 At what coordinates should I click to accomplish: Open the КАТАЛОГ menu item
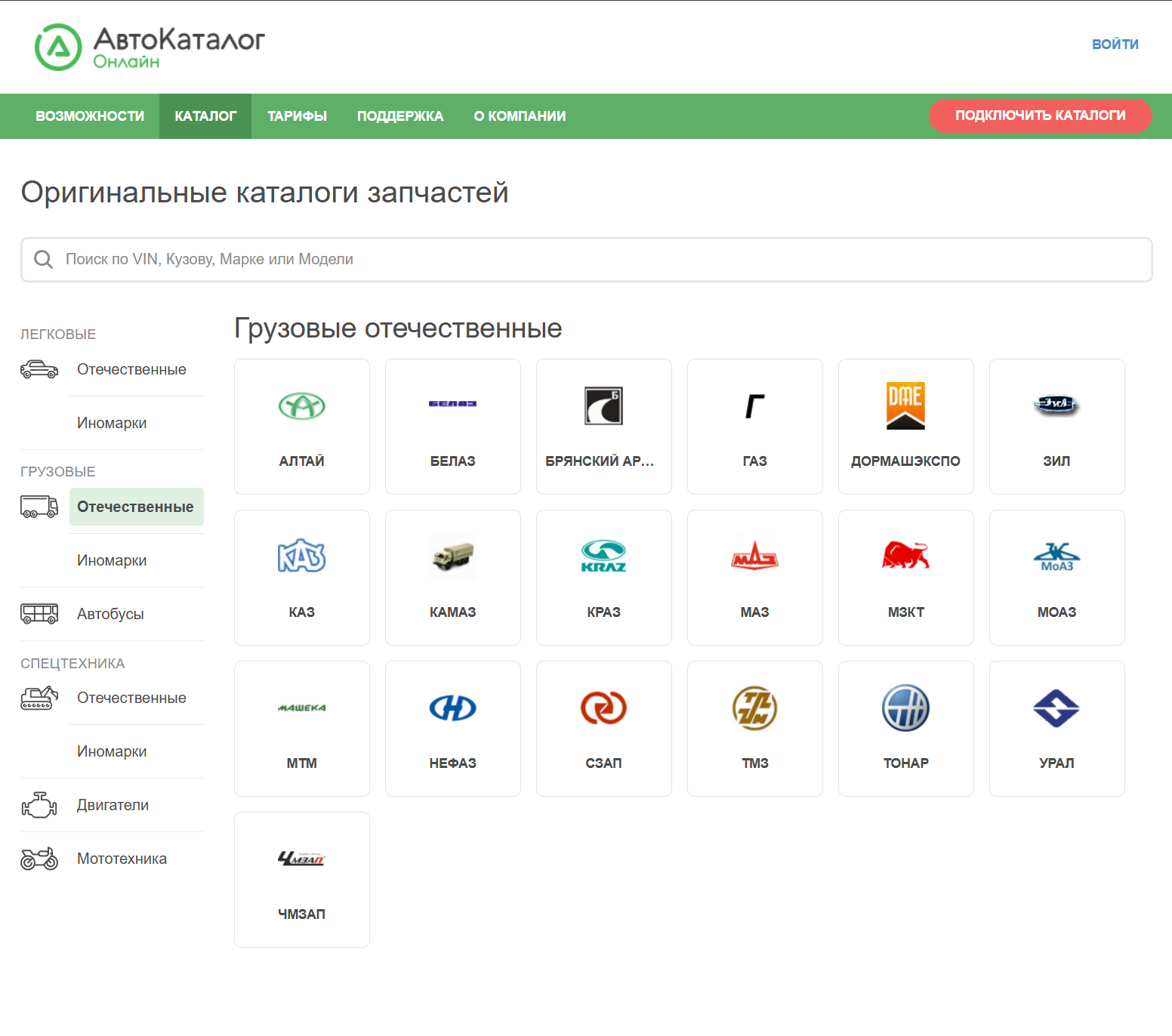click(x=205, y=116)
